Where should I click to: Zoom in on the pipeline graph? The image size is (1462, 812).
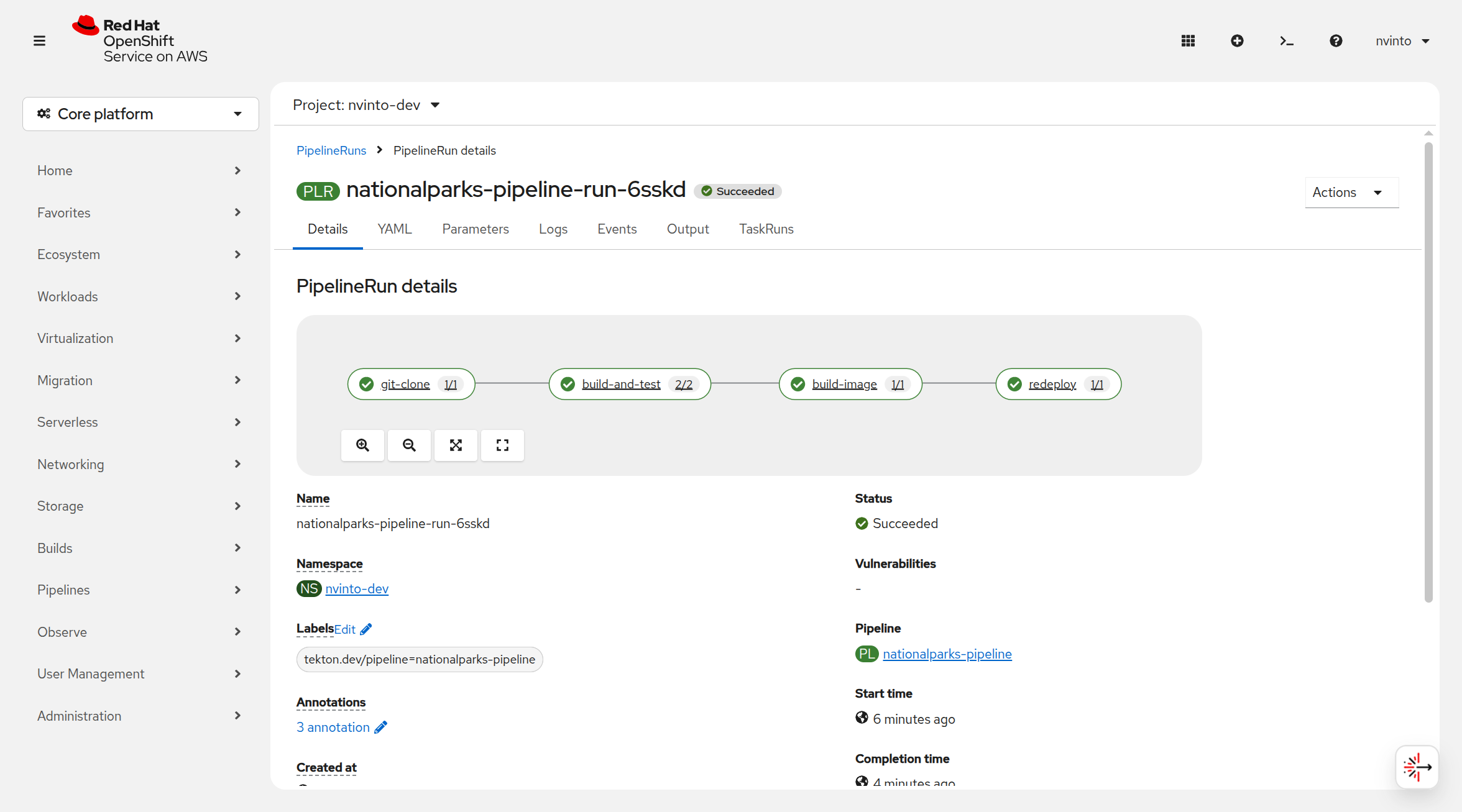click(362, 445)
